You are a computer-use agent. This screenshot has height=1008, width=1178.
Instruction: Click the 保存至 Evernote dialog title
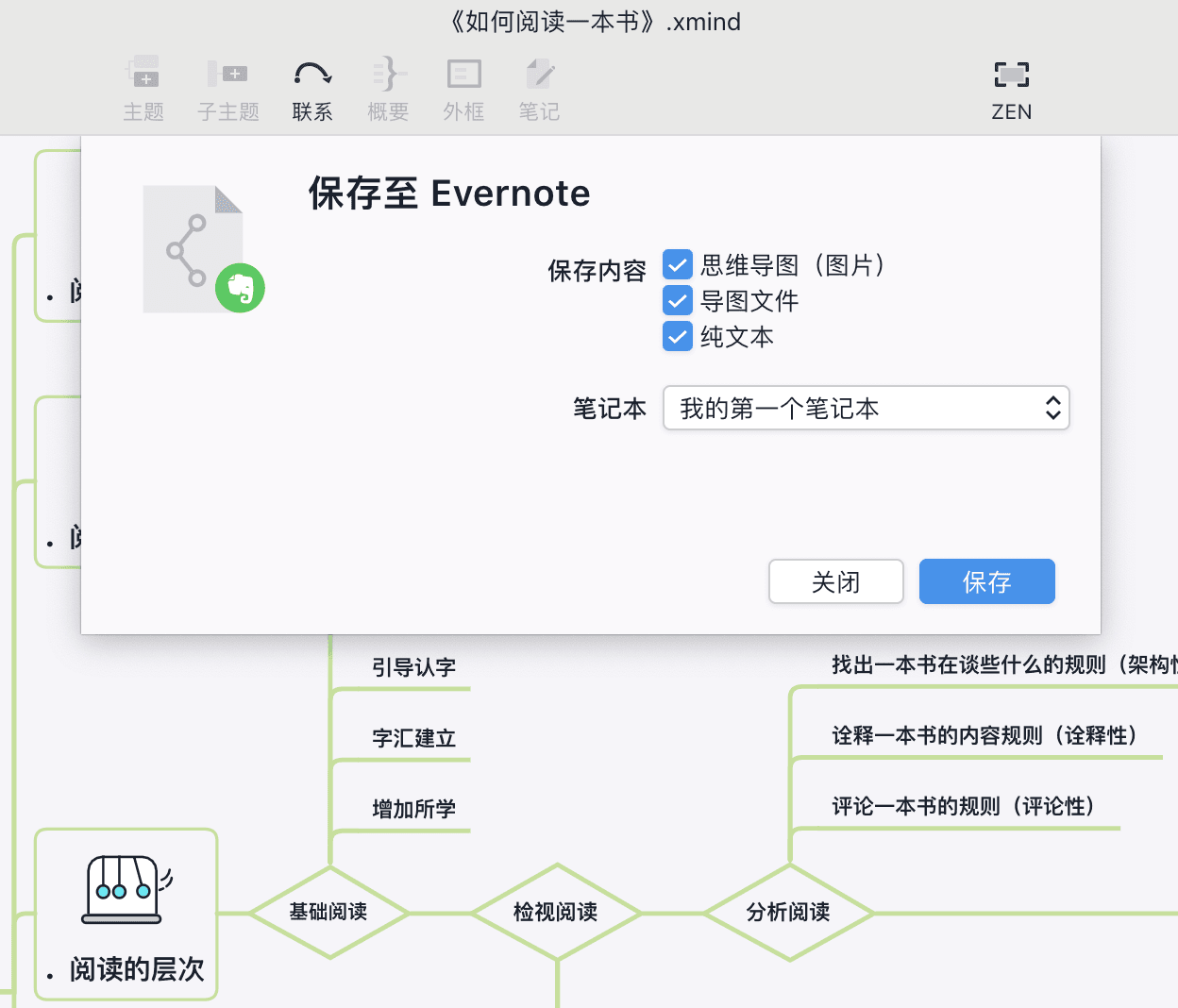coord(449,193)
